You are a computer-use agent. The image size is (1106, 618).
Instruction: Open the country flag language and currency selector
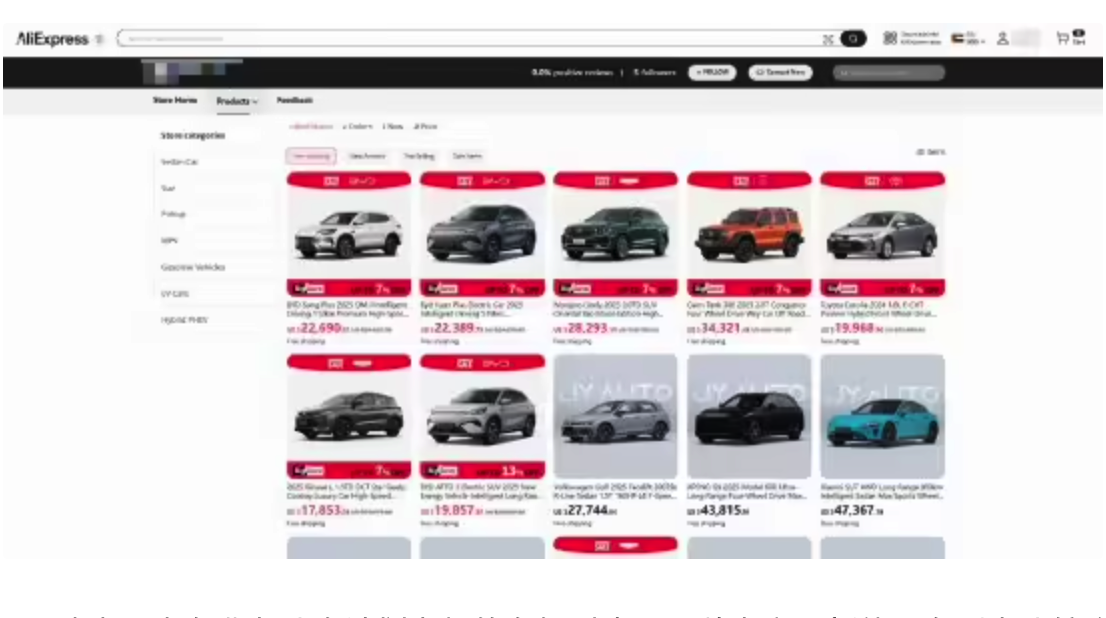point(967,38)
